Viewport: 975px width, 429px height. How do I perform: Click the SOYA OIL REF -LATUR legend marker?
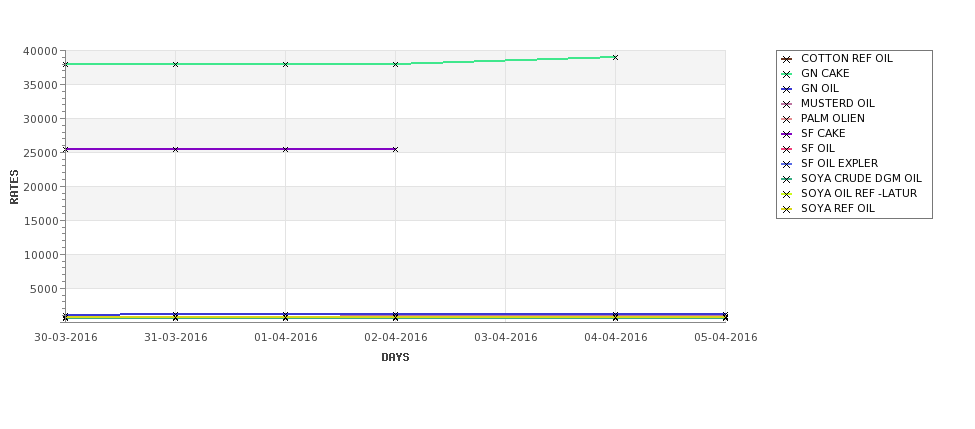click(x=786, y=194)
